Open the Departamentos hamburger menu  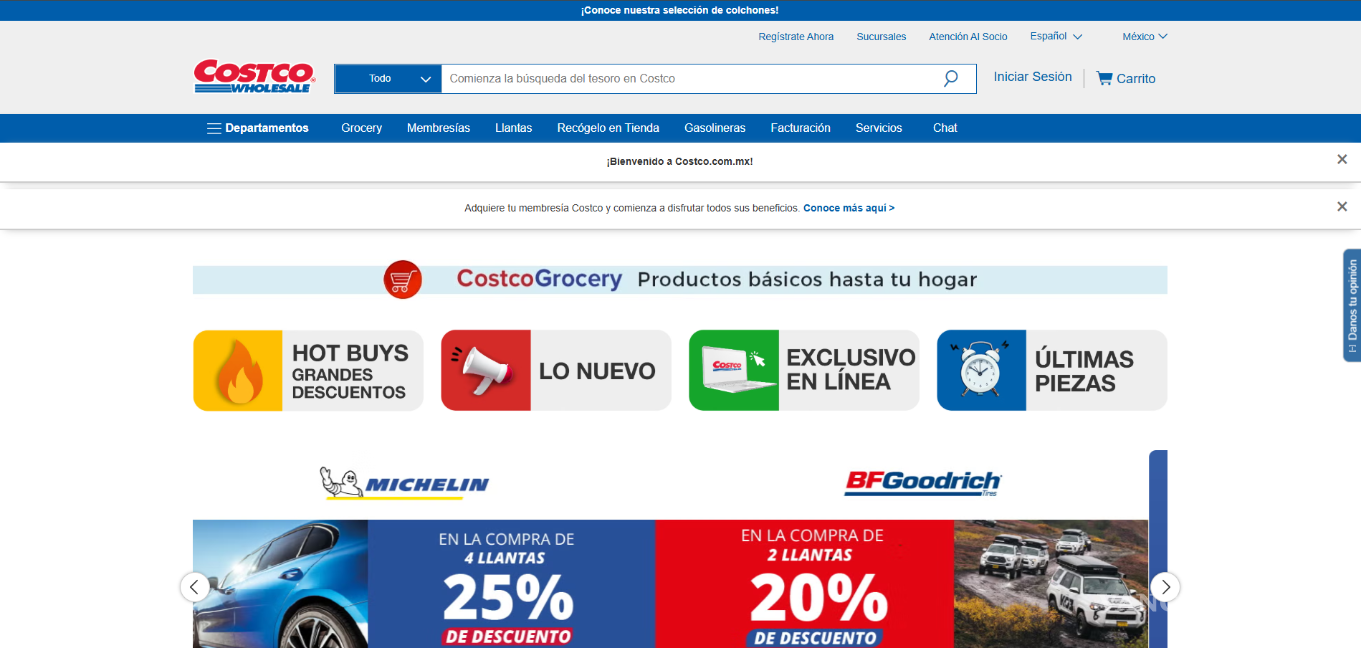coord(213,128)
